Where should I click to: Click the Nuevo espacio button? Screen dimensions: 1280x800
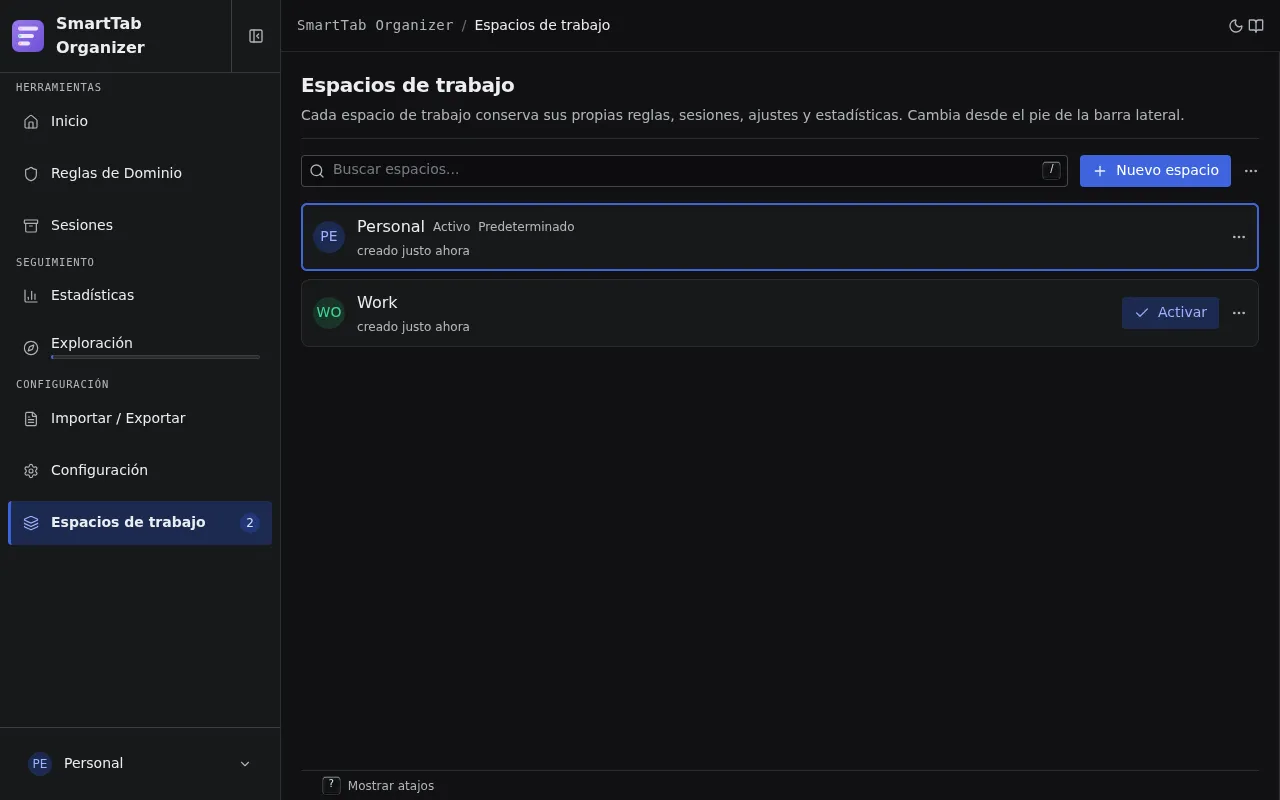(x=1155, y=171)
